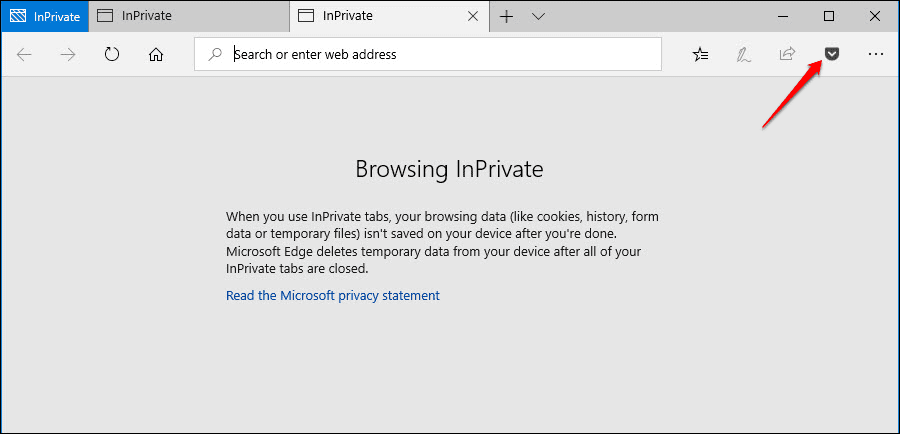
Task: Click the search or web address box
Action: [428, 55]
